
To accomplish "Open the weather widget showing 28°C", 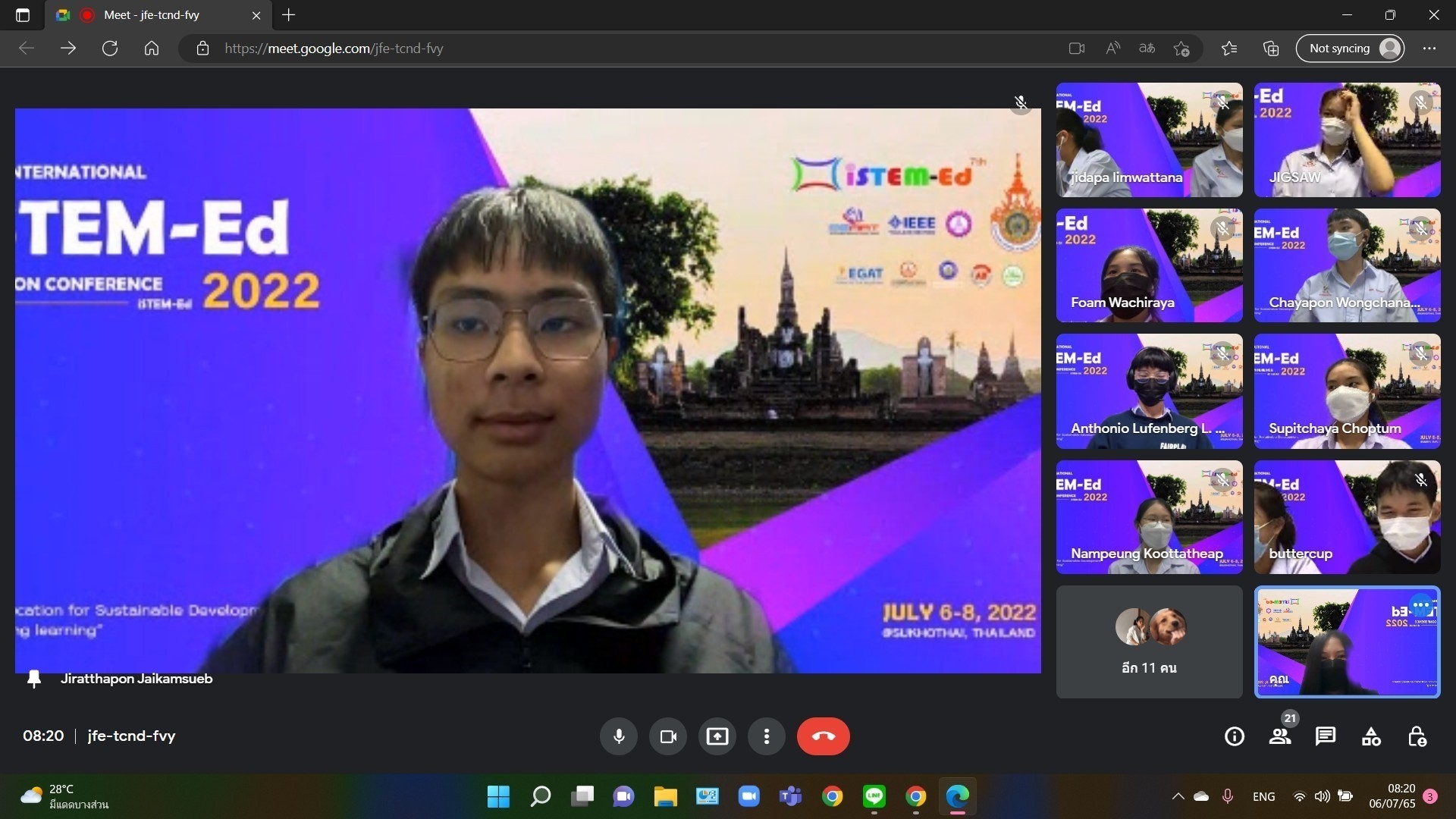I will (x=64, y=796).
